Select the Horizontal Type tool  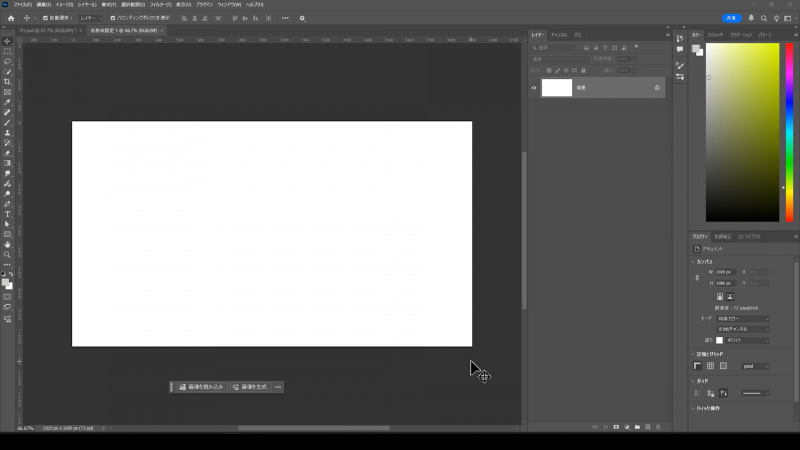(x=7, y=214)
